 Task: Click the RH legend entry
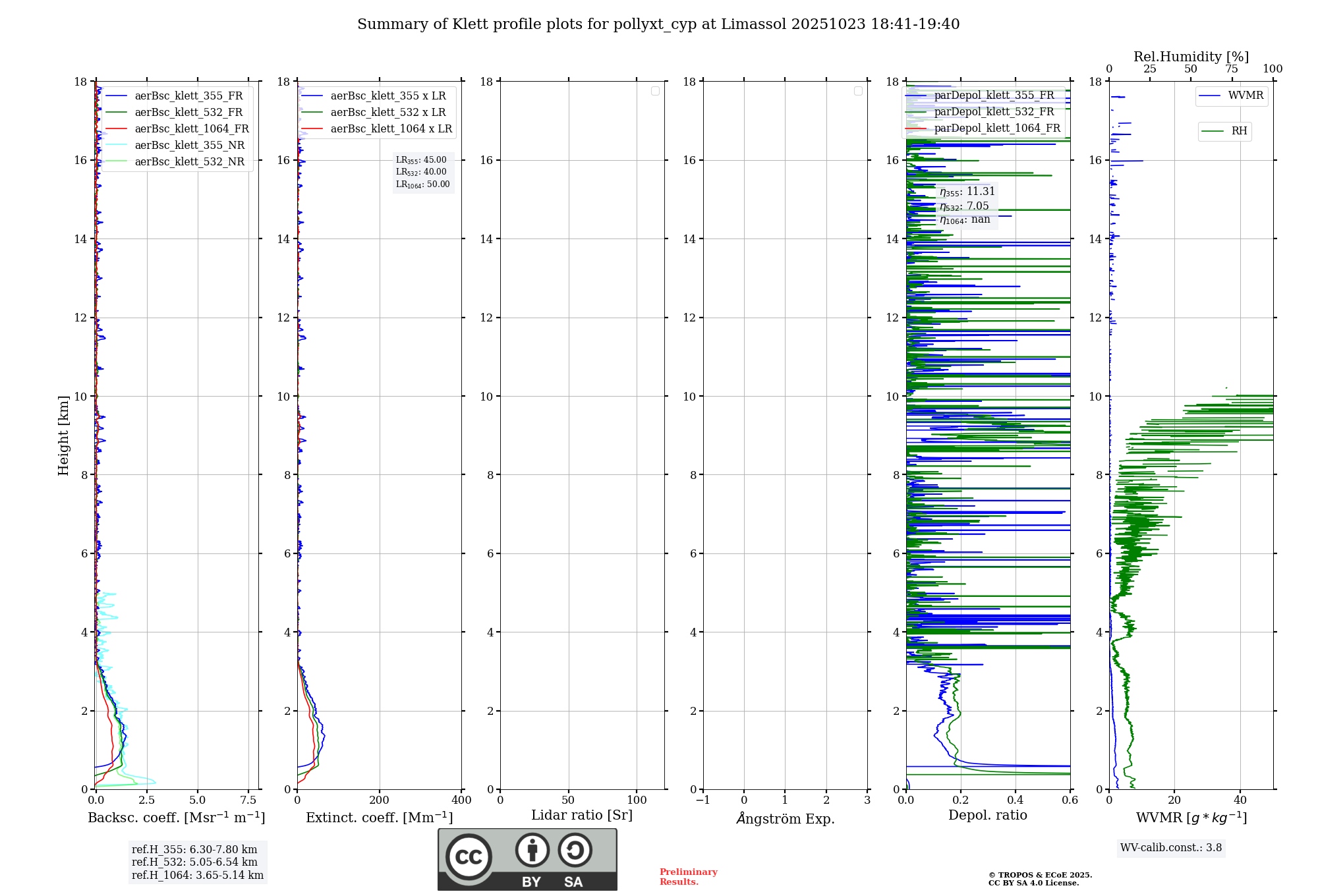(x=1238, y=131)
